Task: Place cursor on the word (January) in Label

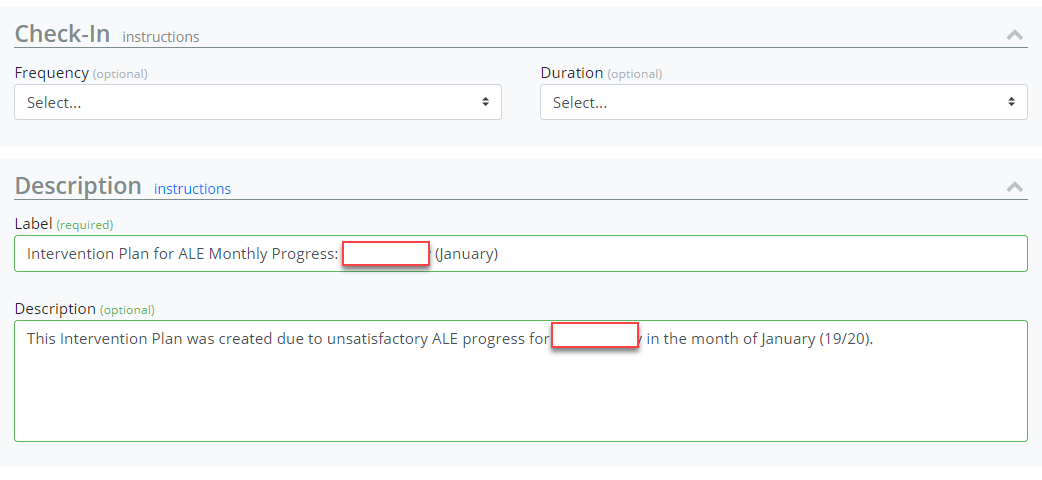Action: pos(466,254)
